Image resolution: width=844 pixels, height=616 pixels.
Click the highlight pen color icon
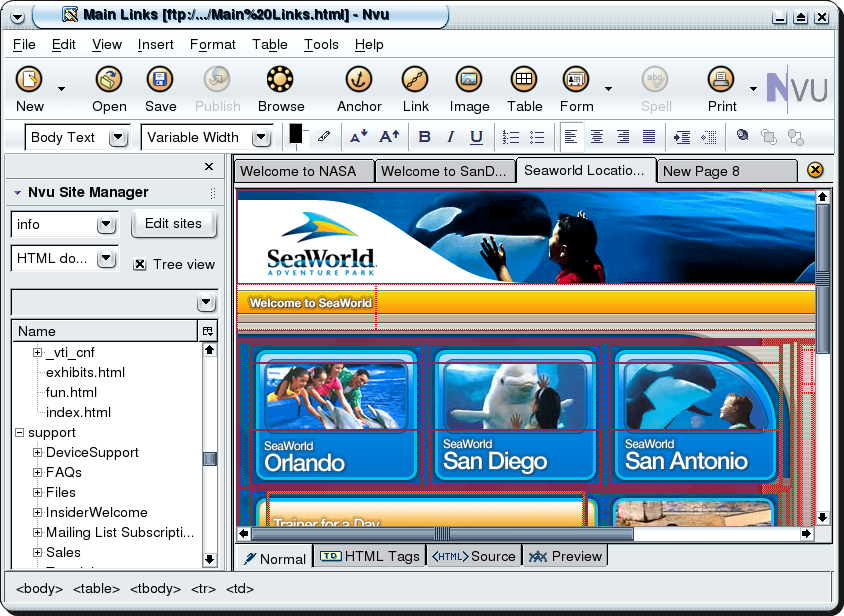click(323, 137)
